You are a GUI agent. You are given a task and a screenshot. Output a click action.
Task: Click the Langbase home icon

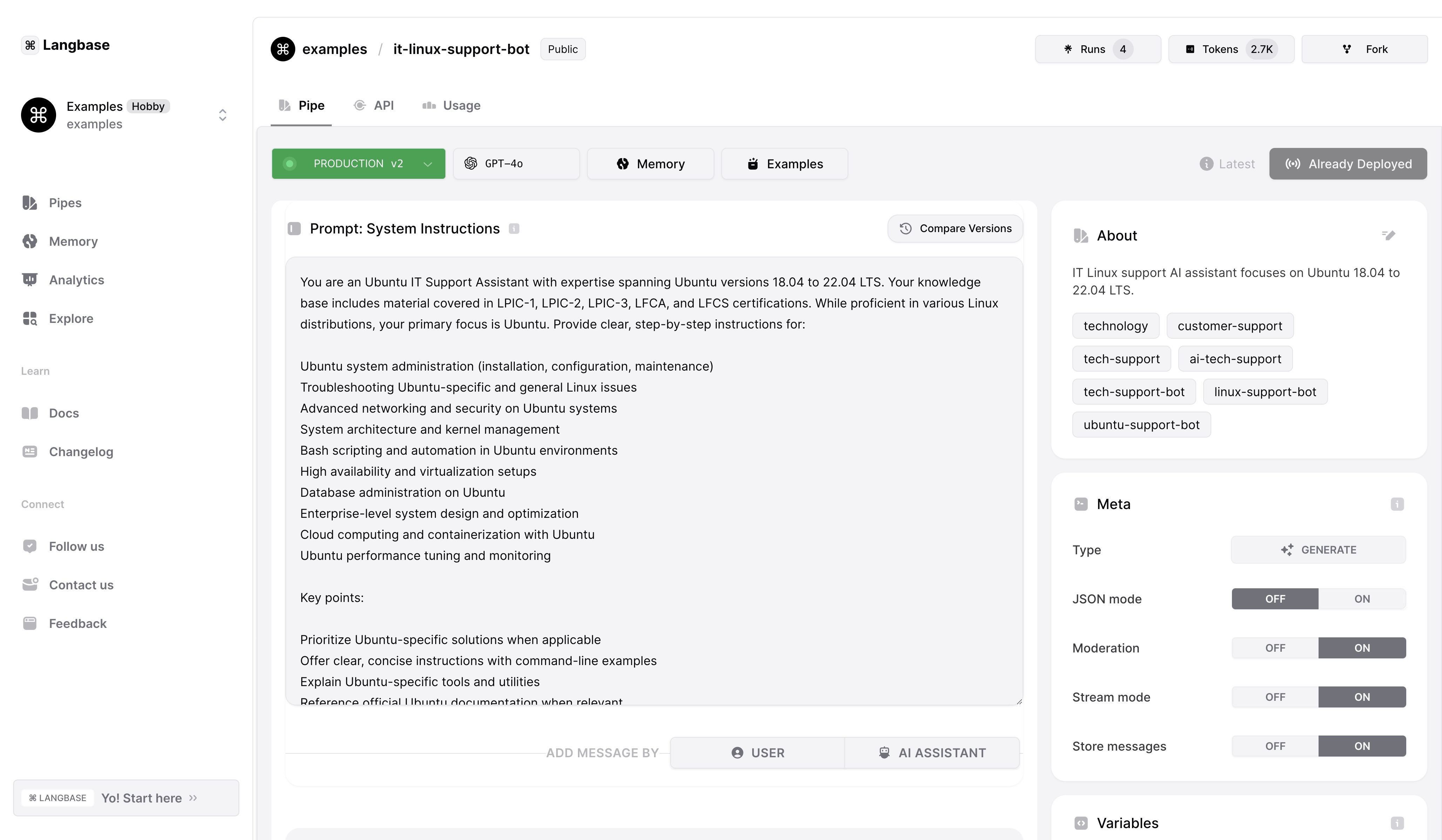[x=30, y=44]
